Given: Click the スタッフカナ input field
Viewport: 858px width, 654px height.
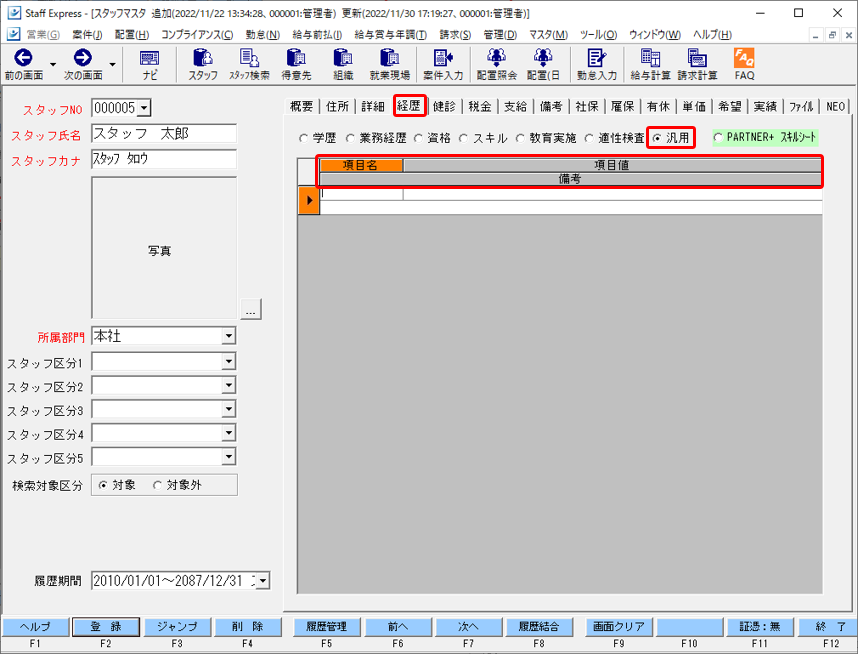Looking at the screenshot, I should (164, 159).
